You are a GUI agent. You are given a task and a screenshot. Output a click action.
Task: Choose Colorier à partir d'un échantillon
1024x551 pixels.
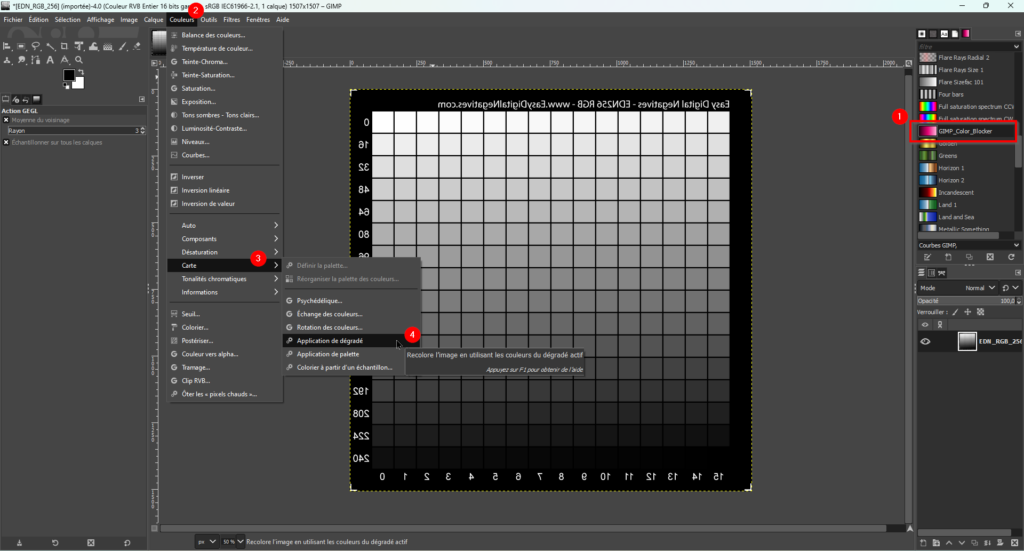[351, 368]
